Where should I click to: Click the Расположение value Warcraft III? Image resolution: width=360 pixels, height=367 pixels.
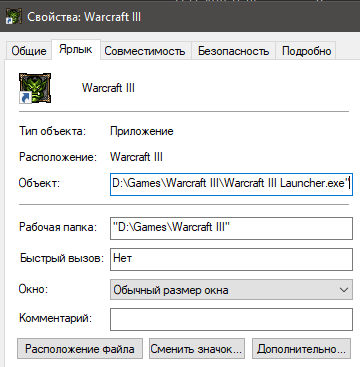tap(136, 157)
